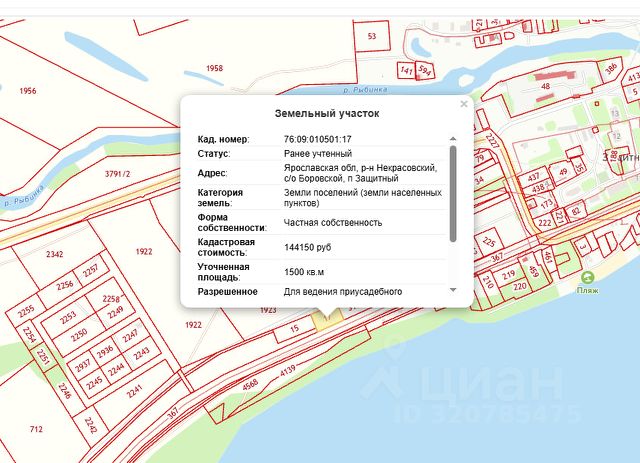Select parcel 49 on the map

pyautogui.click(x=563, y=172)
